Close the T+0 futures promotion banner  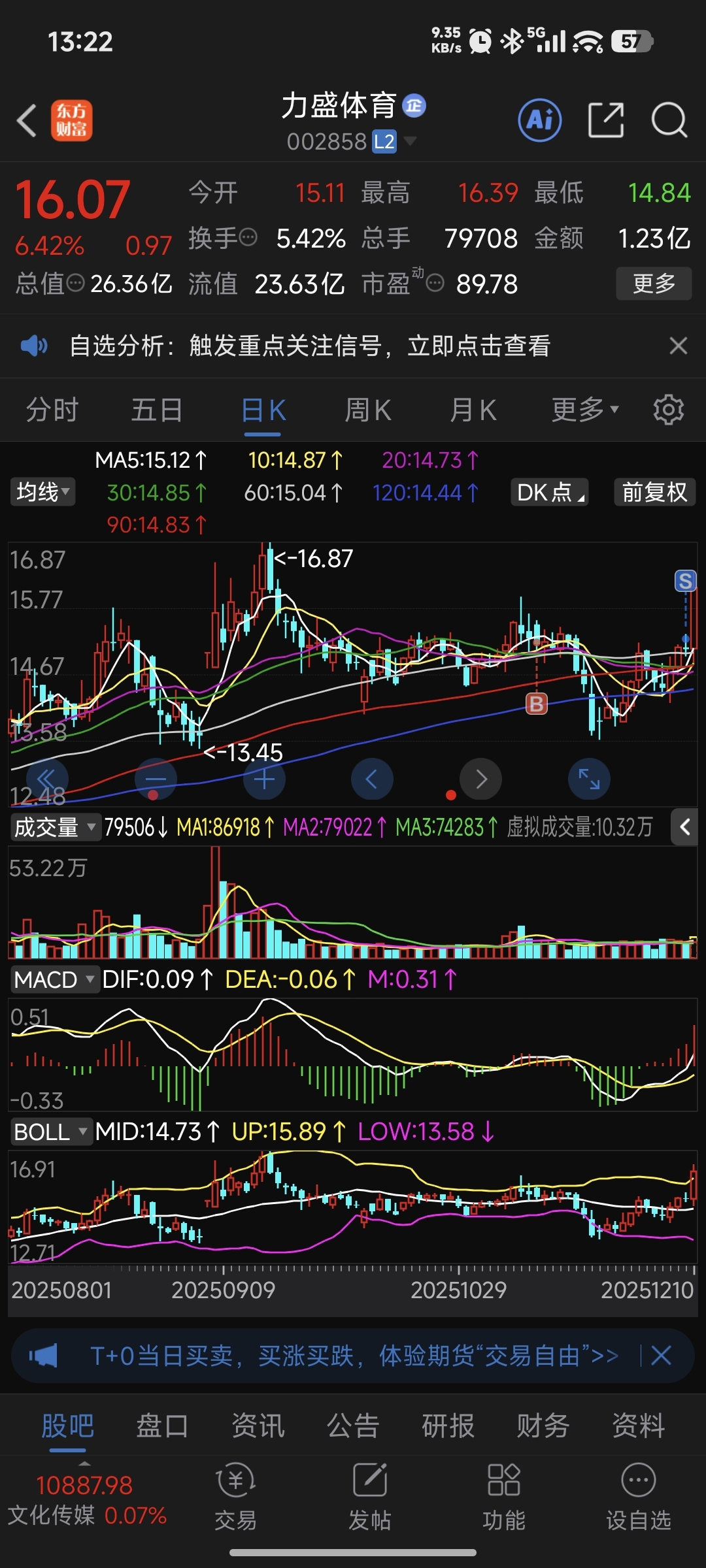661,1356
